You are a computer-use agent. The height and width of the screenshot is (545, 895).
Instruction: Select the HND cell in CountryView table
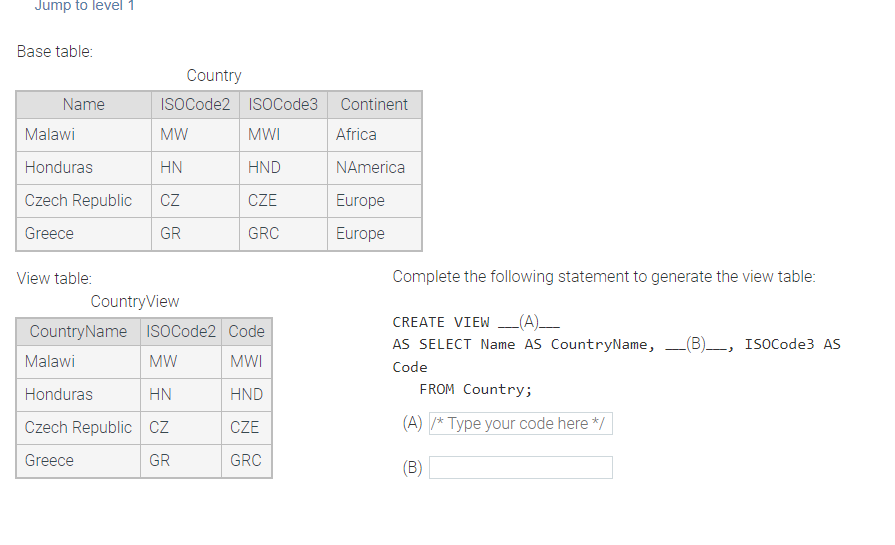247,395
